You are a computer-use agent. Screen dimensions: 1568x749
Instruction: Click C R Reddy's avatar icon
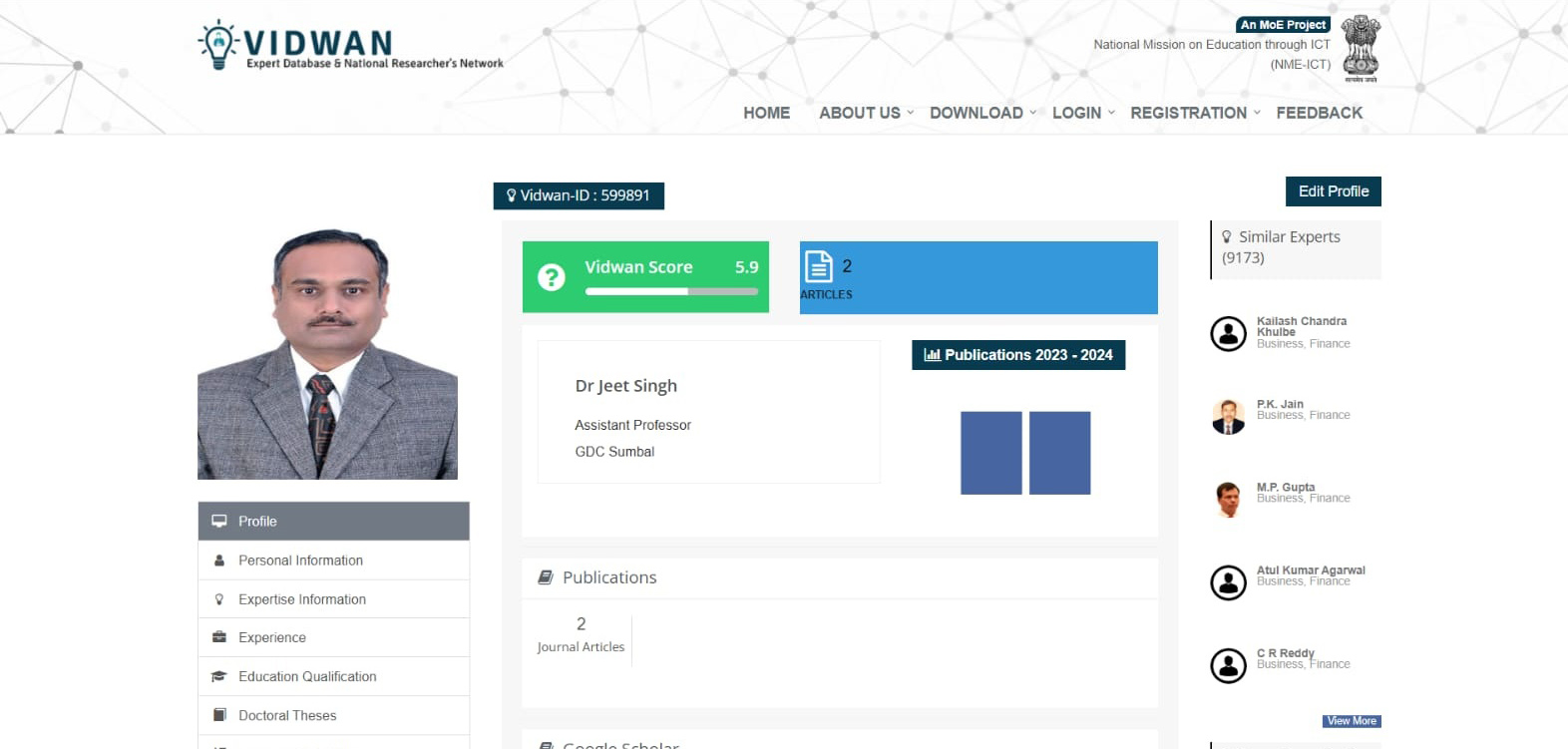[x=1228, y=665]
